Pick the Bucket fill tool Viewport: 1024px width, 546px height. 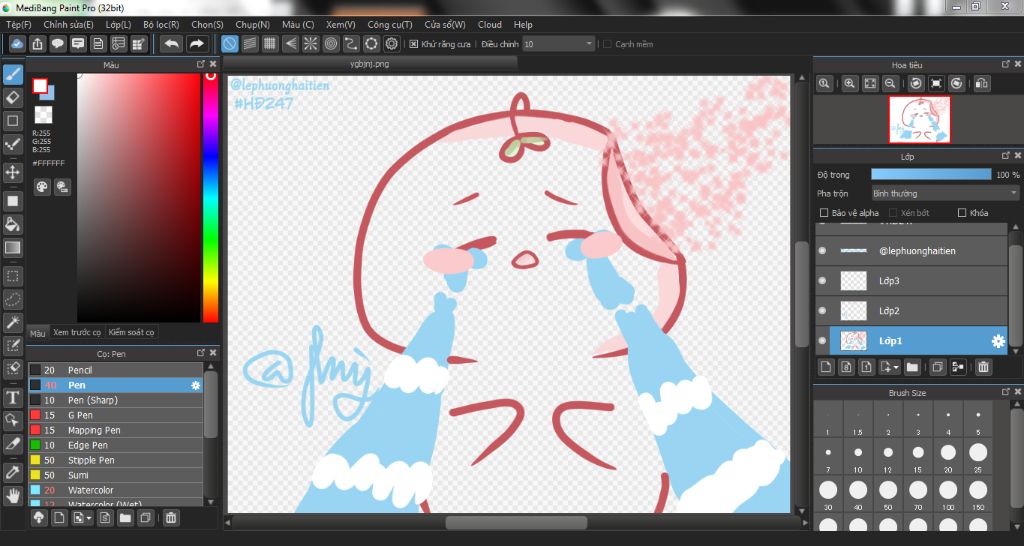click(12, 225)
